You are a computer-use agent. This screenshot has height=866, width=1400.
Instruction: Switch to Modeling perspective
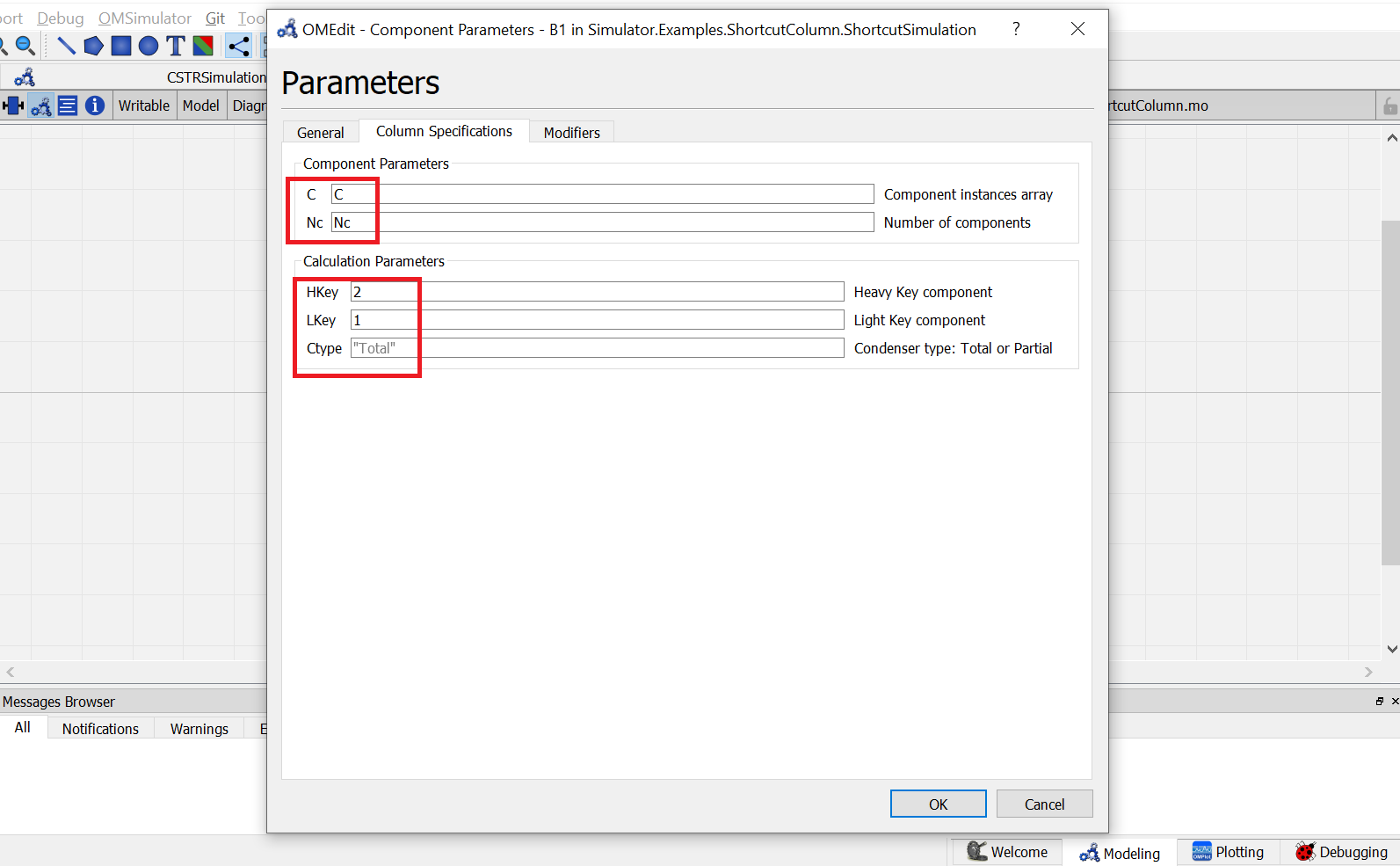(x=1120, y=853)
